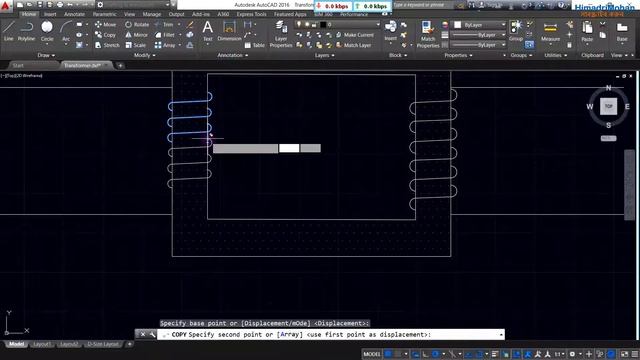Click the Copy tool in Modify
Image resolution: width=640 pixels, height=360 pixels.
point(105,35)
